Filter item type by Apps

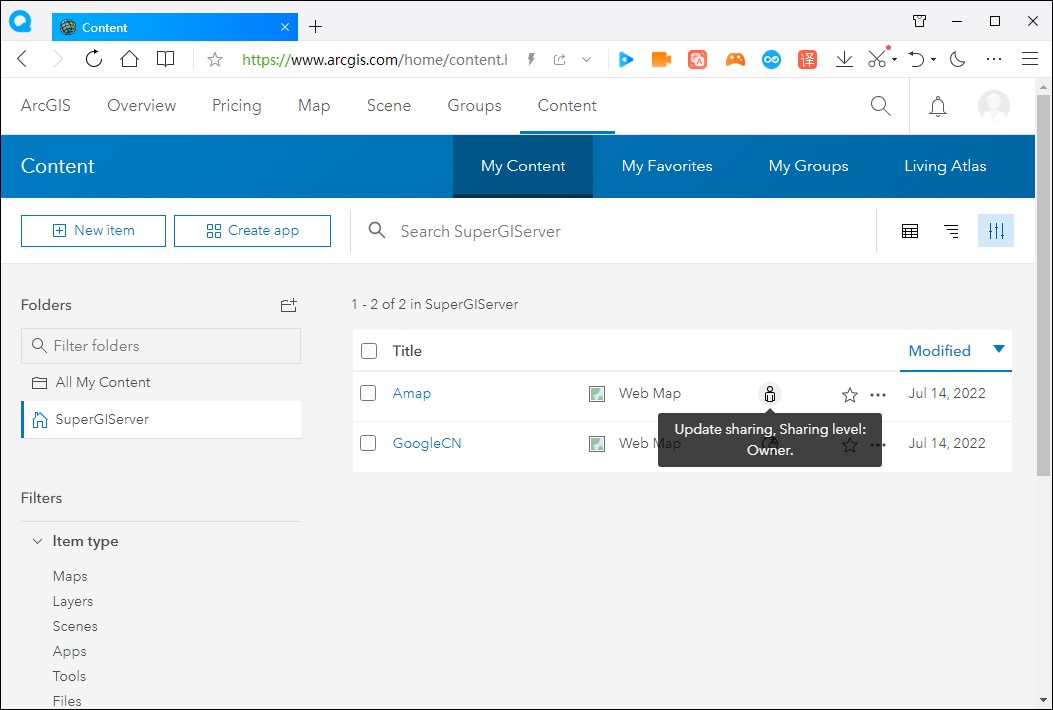coord(69,651)
